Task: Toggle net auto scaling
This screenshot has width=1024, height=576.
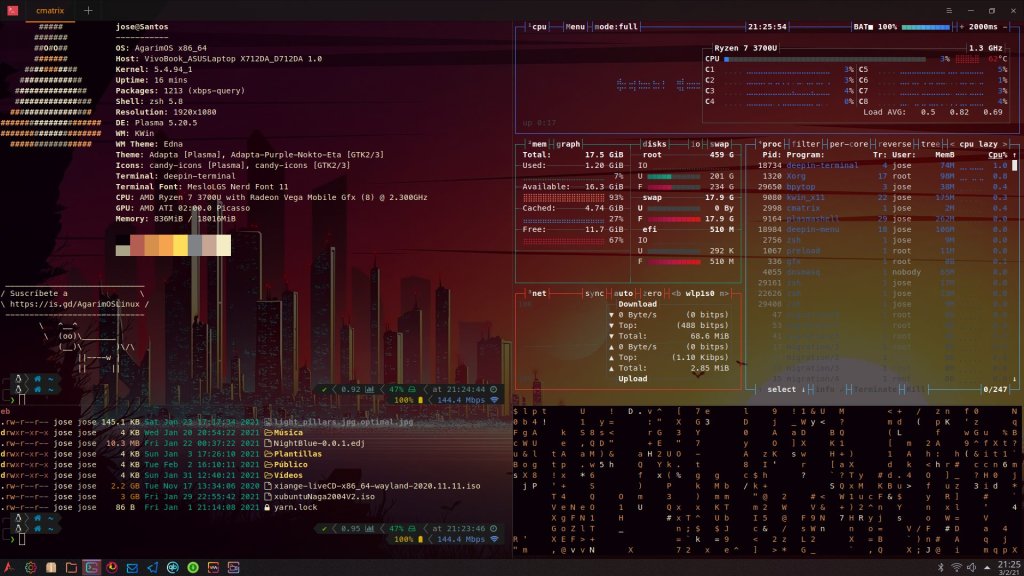Action: 624,294
